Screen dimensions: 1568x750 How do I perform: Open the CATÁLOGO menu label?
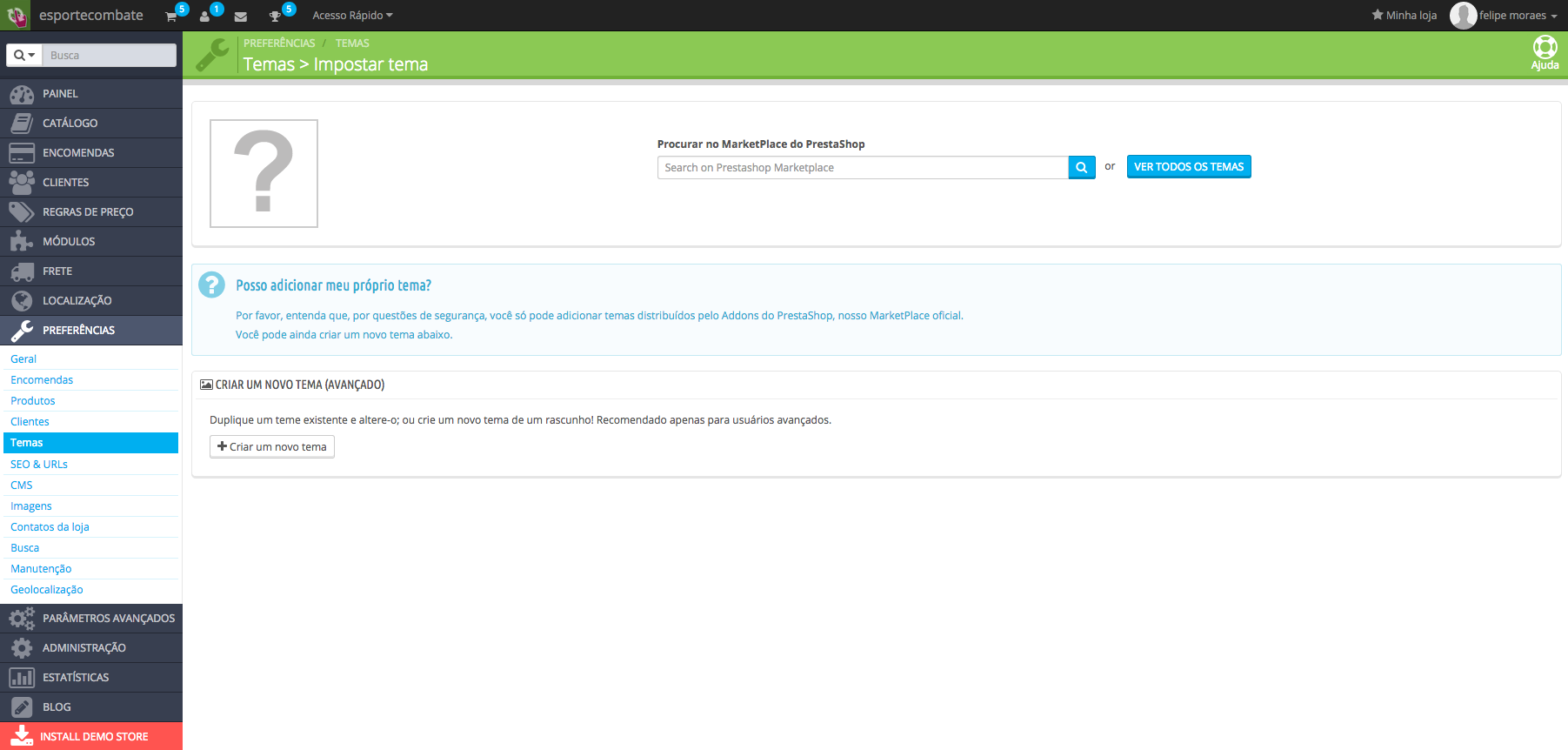click(70, 124)
